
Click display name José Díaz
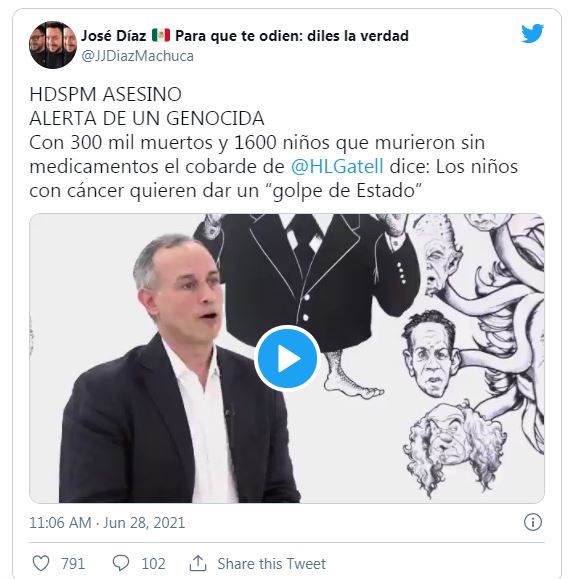coord(114,36)
